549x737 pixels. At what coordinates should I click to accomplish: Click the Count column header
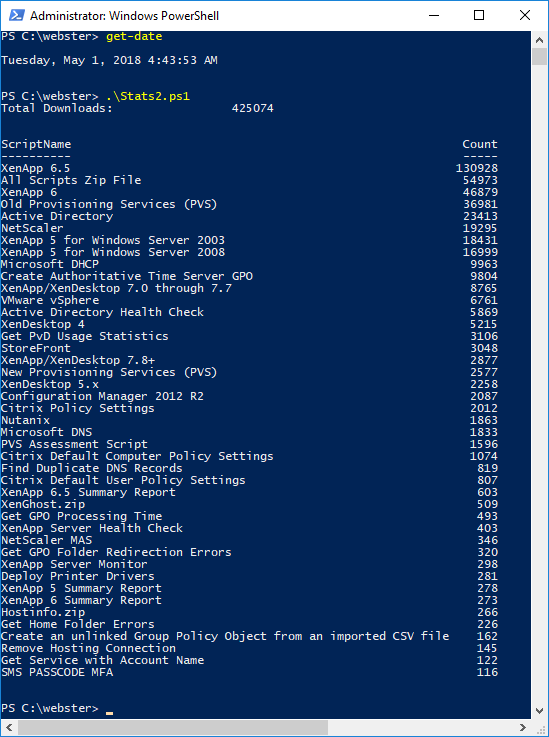click(480, 144)
